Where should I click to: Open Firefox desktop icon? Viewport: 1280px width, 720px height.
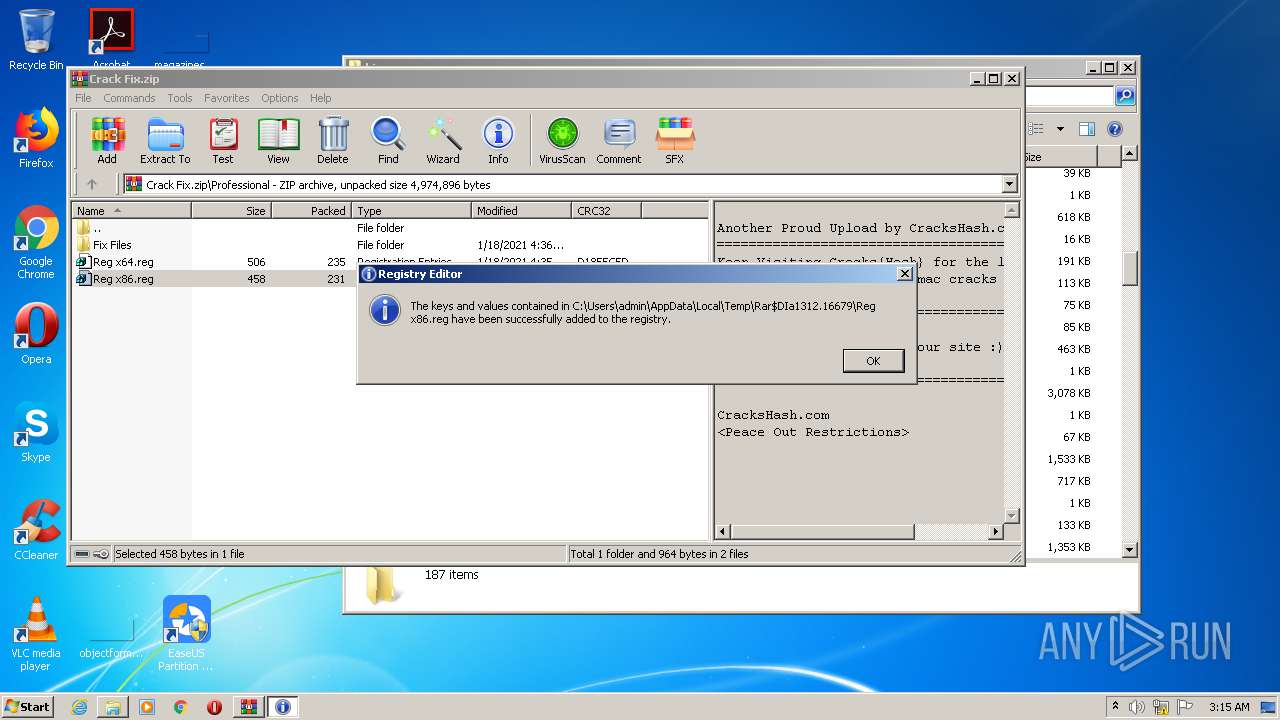tap(36, 140)
